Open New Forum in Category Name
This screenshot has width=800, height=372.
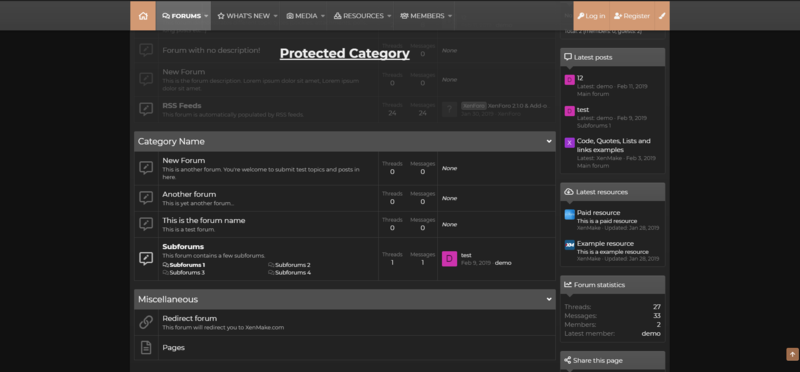184,160
